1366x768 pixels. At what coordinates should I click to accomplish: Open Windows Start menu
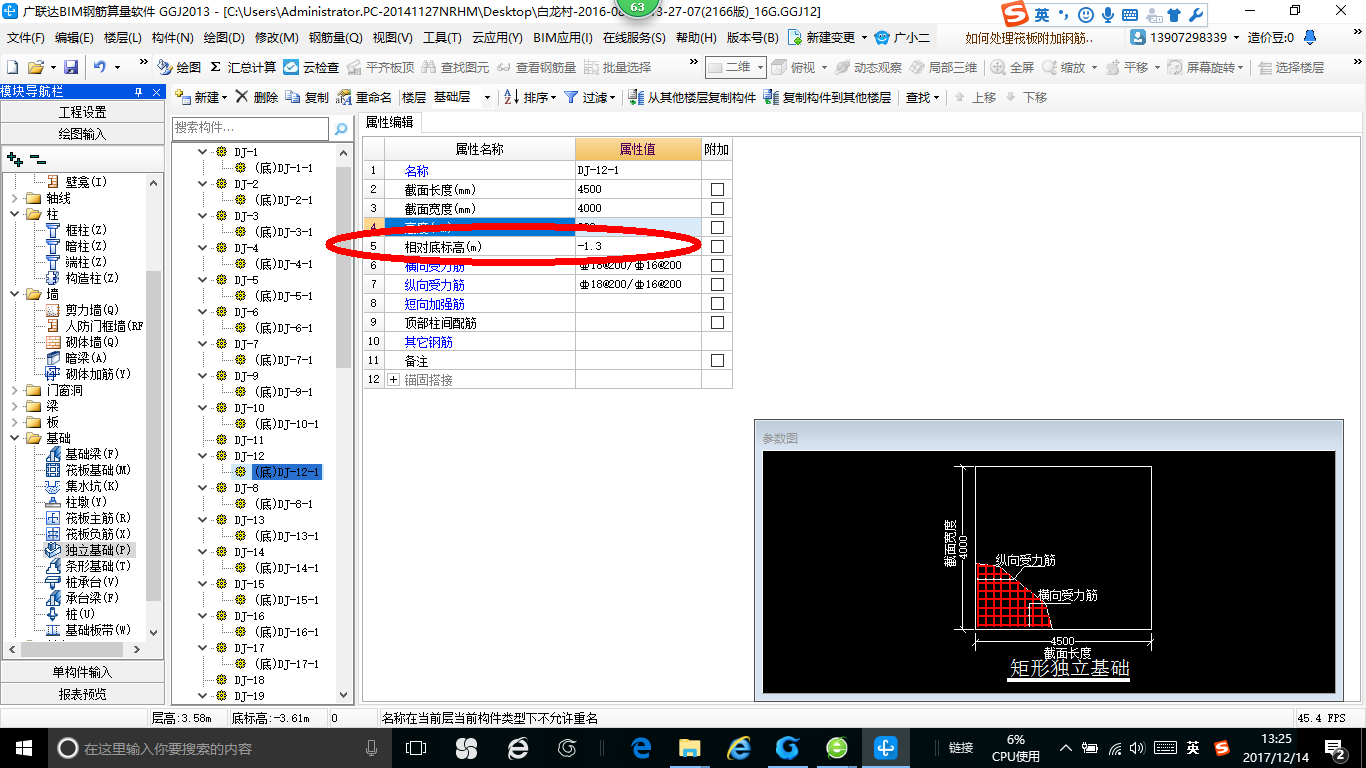[23, 748]
